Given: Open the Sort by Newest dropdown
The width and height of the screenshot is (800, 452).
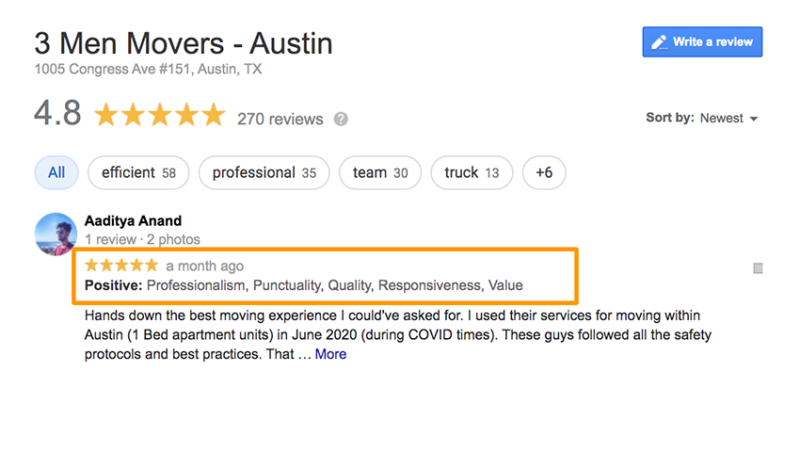Looking at the screenshot, I should click(702, 118).
